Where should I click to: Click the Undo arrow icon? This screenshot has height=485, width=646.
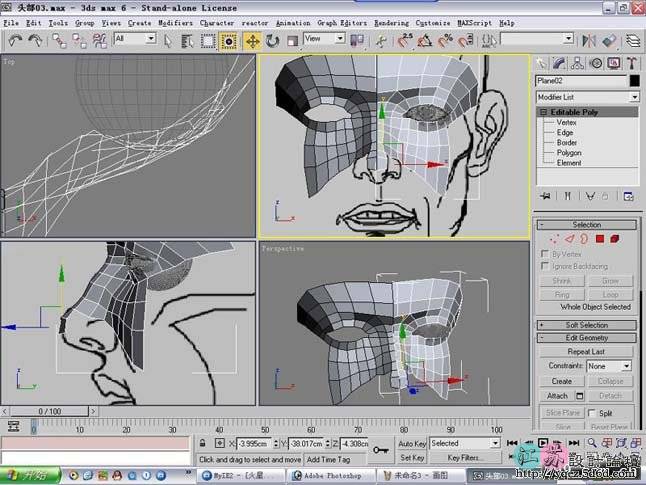(x=15, y=40)
